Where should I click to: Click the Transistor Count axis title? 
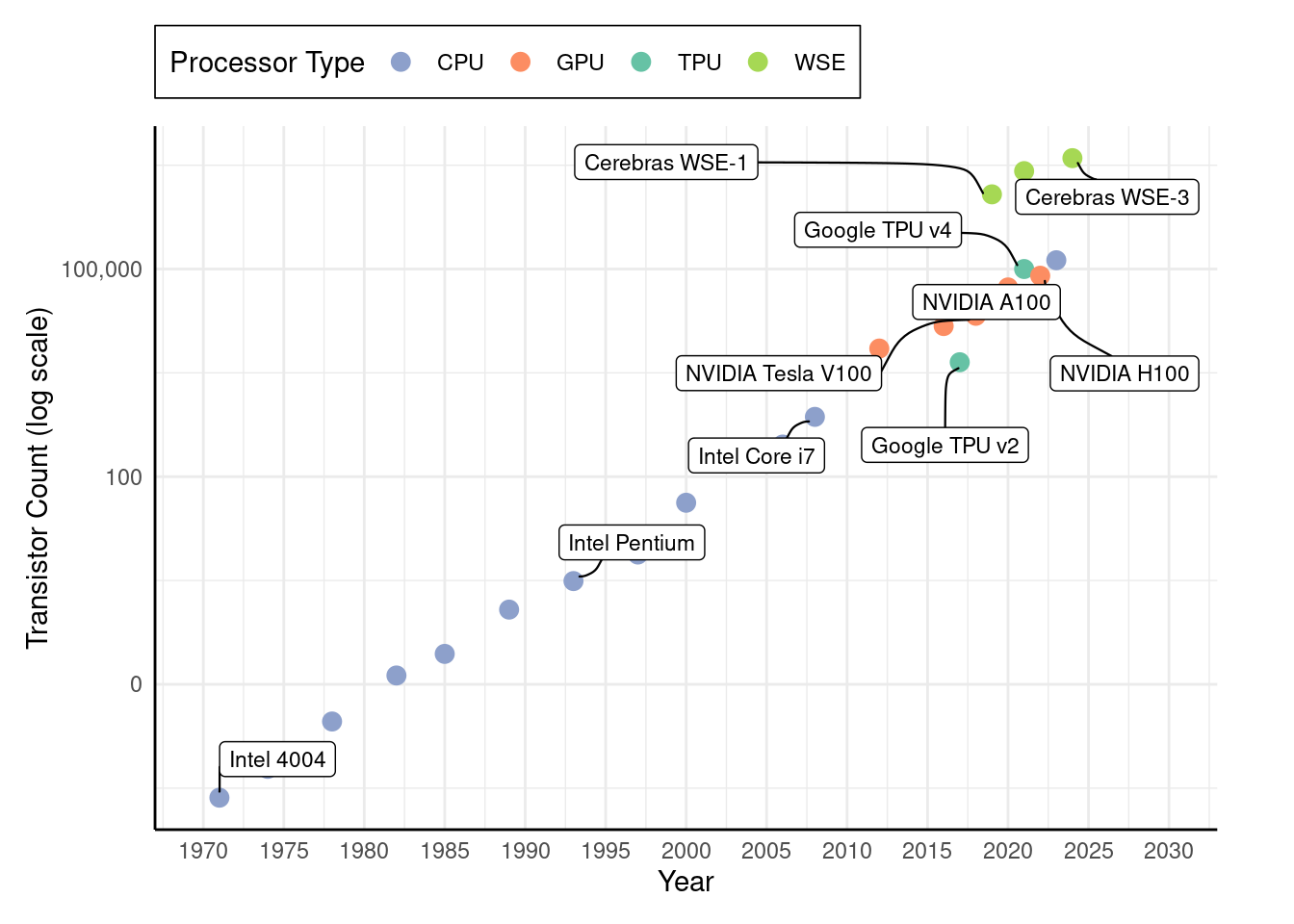click(x=37, y=478)
